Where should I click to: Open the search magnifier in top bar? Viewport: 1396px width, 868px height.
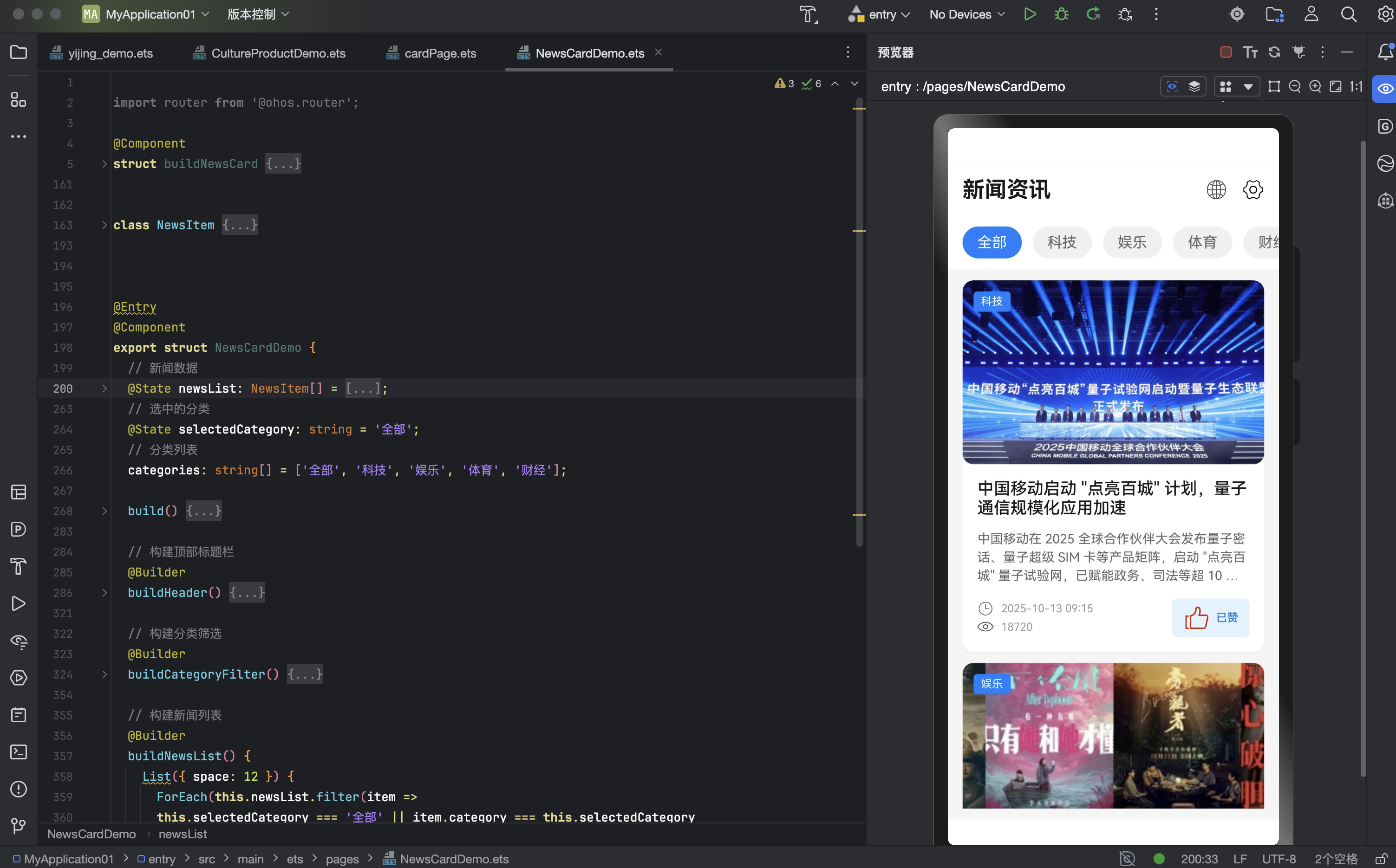coord(1348,14)
